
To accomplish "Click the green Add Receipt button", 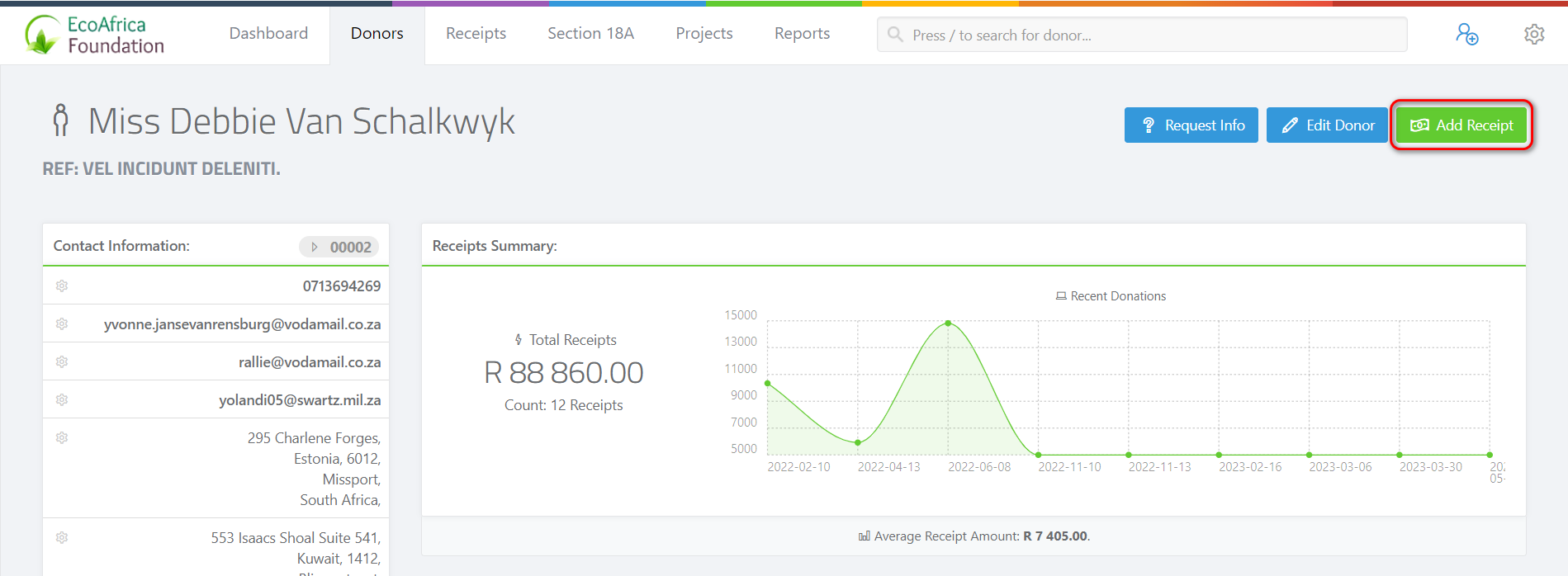I will 1461,125.
